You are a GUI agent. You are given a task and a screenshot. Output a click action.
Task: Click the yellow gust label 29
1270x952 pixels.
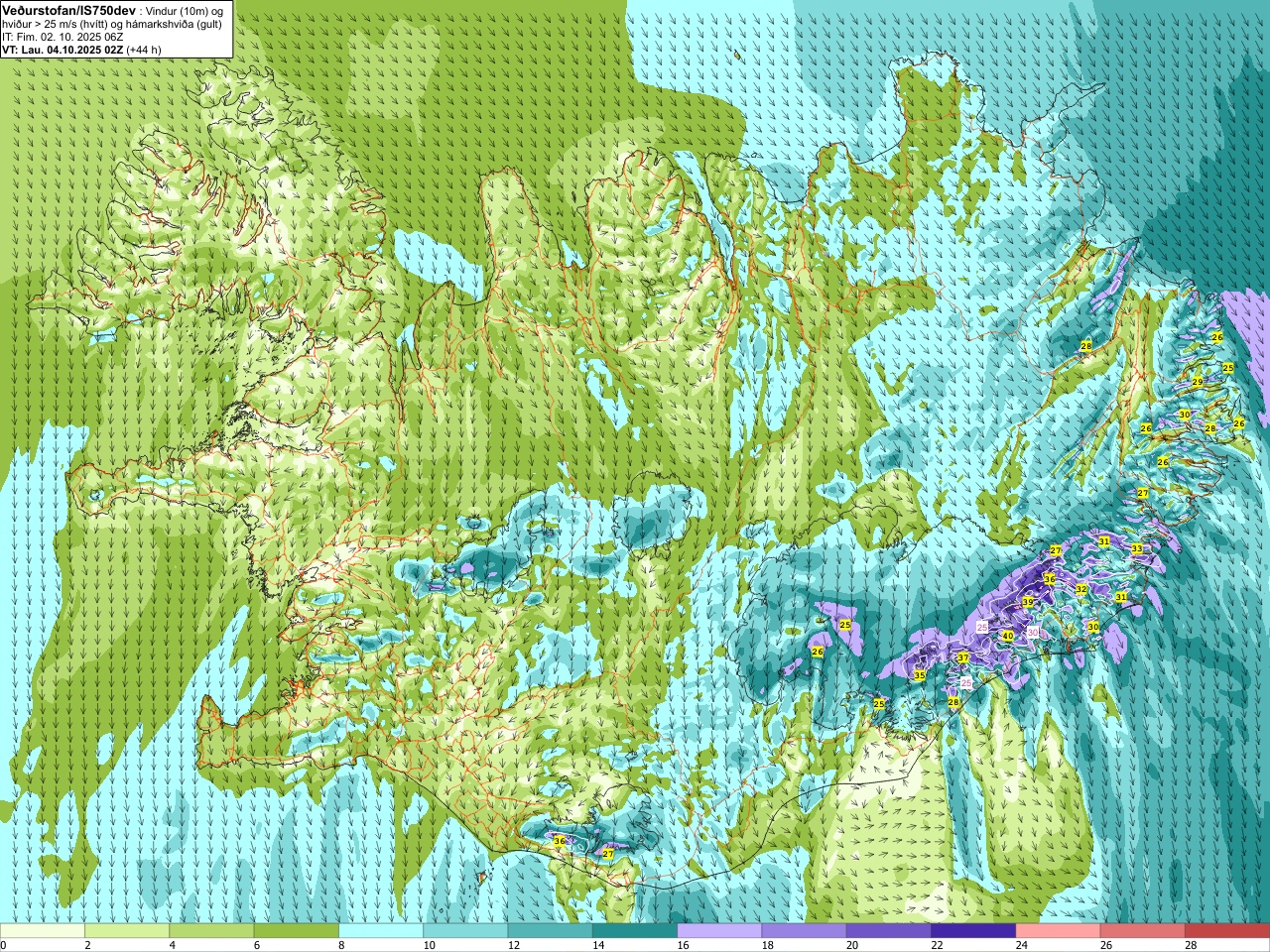click(x=1198, y=382)
